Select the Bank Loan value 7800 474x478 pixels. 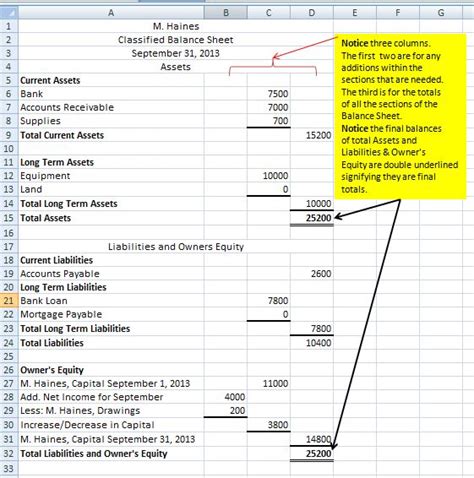point(269,301)
